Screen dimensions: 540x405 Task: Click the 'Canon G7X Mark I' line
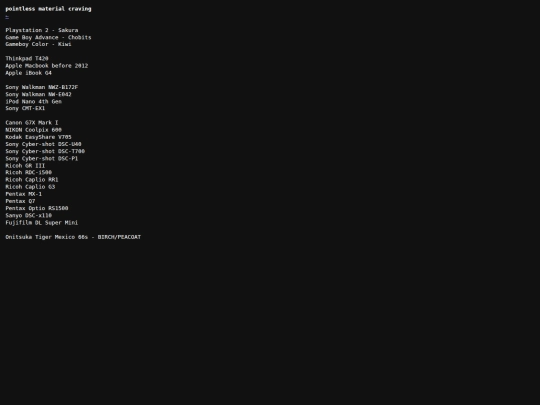(x=32, y=123)
